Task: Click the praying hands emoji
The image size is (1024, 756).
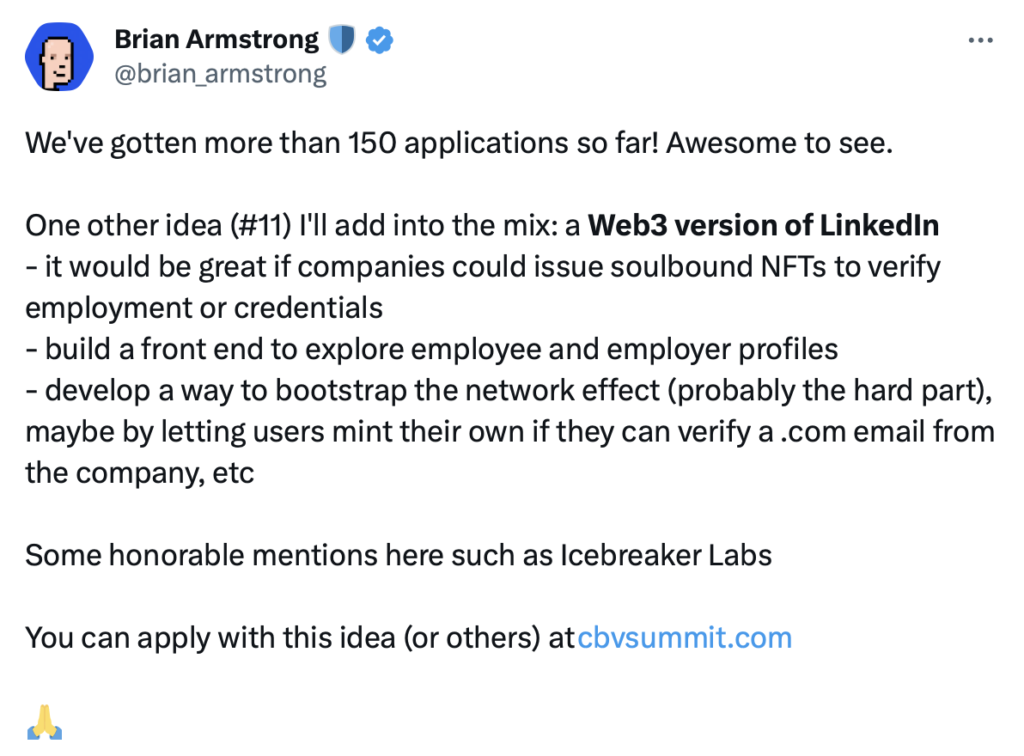Action: coord(45,721)
